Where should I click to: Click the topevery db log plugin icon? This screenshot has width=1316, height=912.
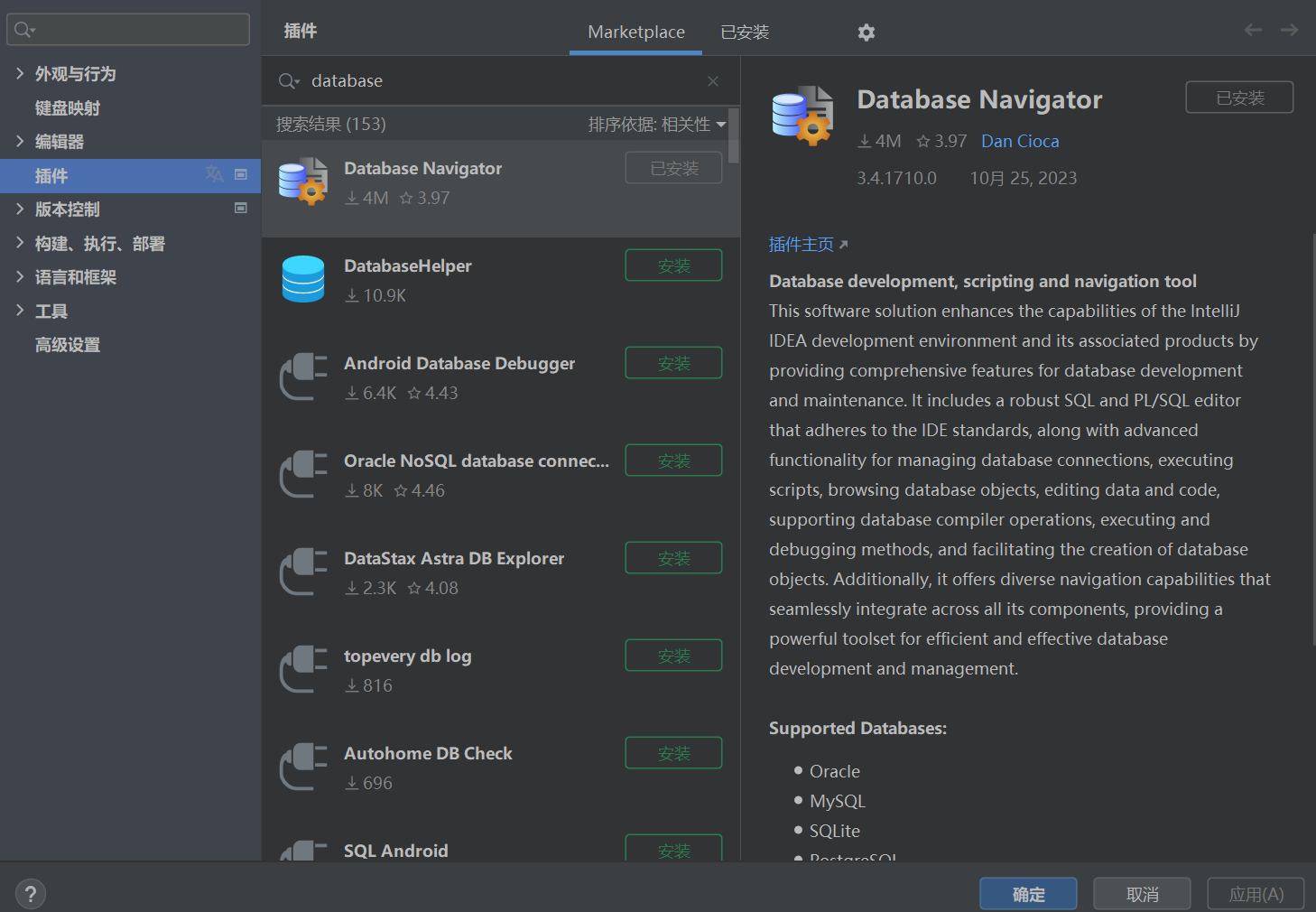[x=303, y=669]
